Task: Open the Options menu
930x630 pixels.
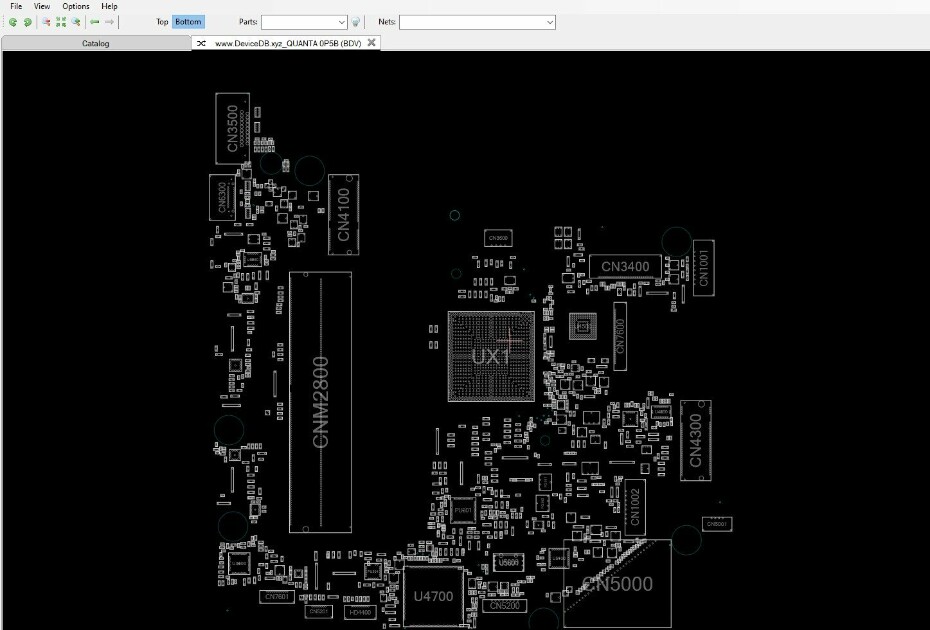Action: [76, 6]
